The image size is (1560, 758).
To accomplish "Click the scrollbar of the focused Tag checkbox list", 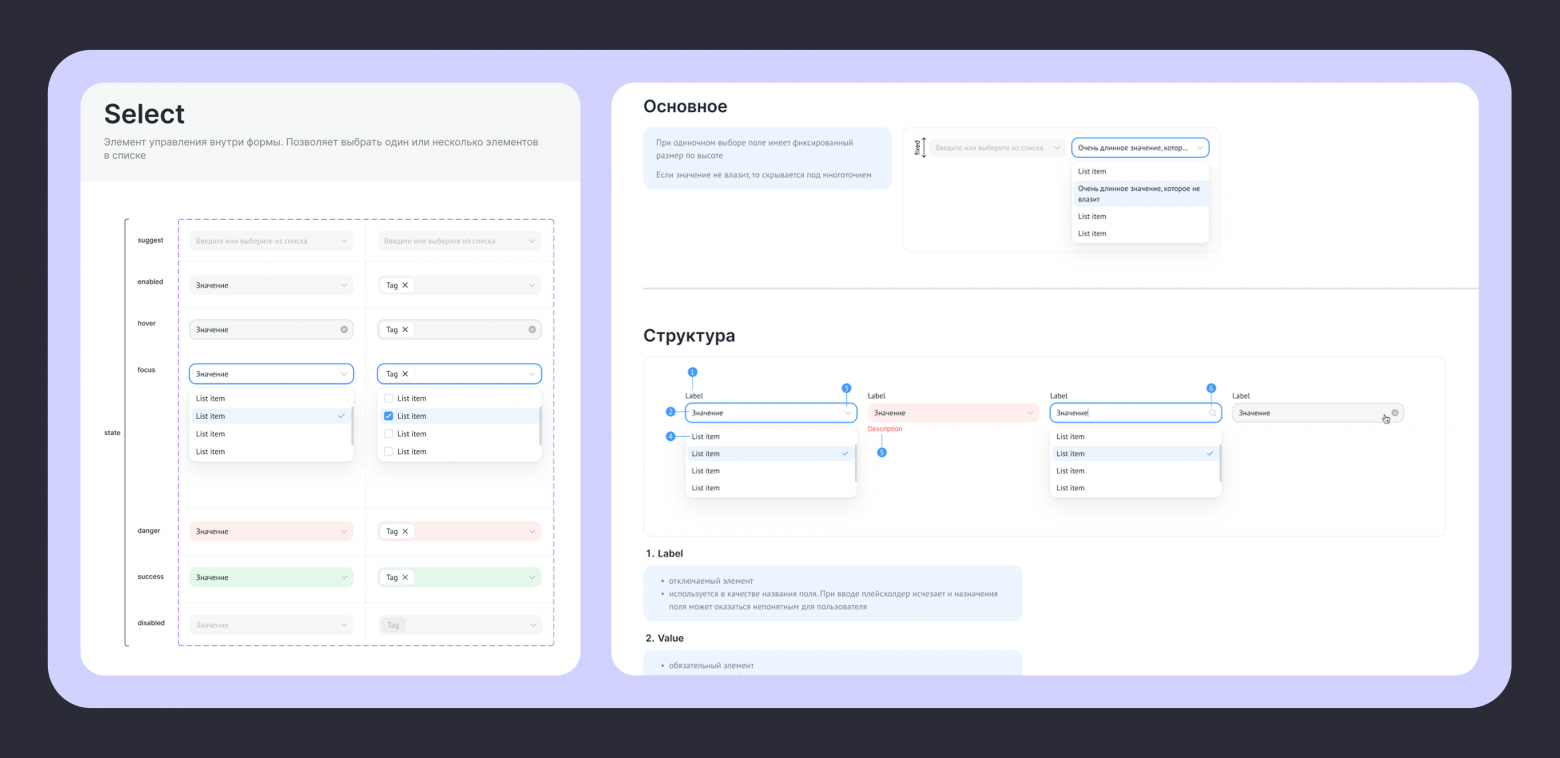I will pos(540,426).
